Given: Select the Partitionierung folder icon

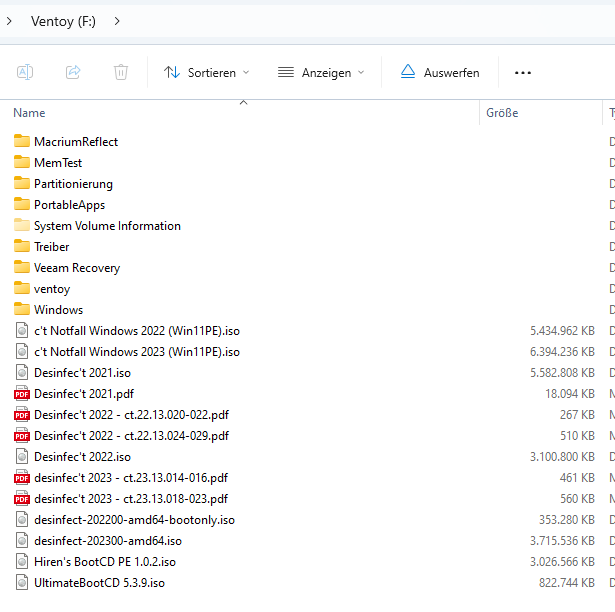Looking at the screenshot, I should [x=22, y=183].
